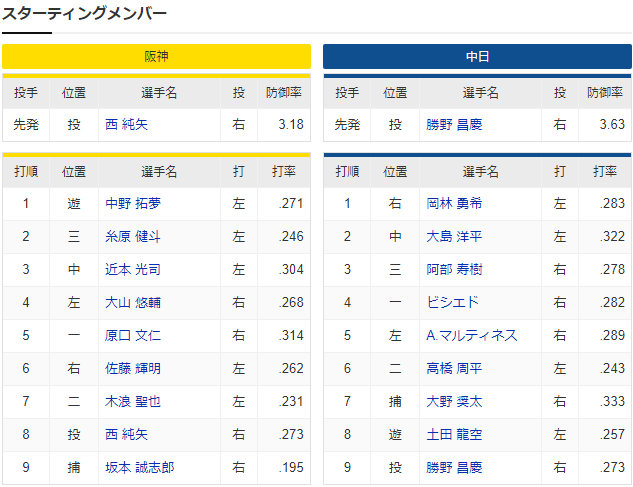633x487 pixels.
Task: Click batting average .246 for 糸原 健斗
Action: click(291, 236)
